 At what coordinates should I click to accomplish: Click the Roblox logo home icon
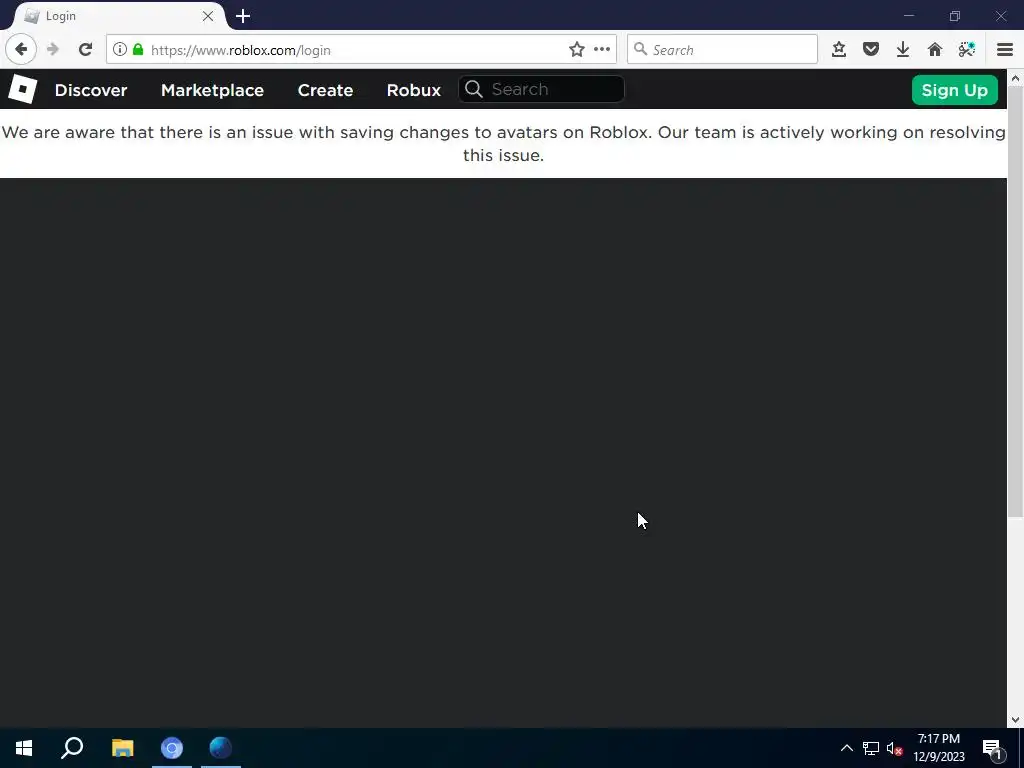(22, 89)
